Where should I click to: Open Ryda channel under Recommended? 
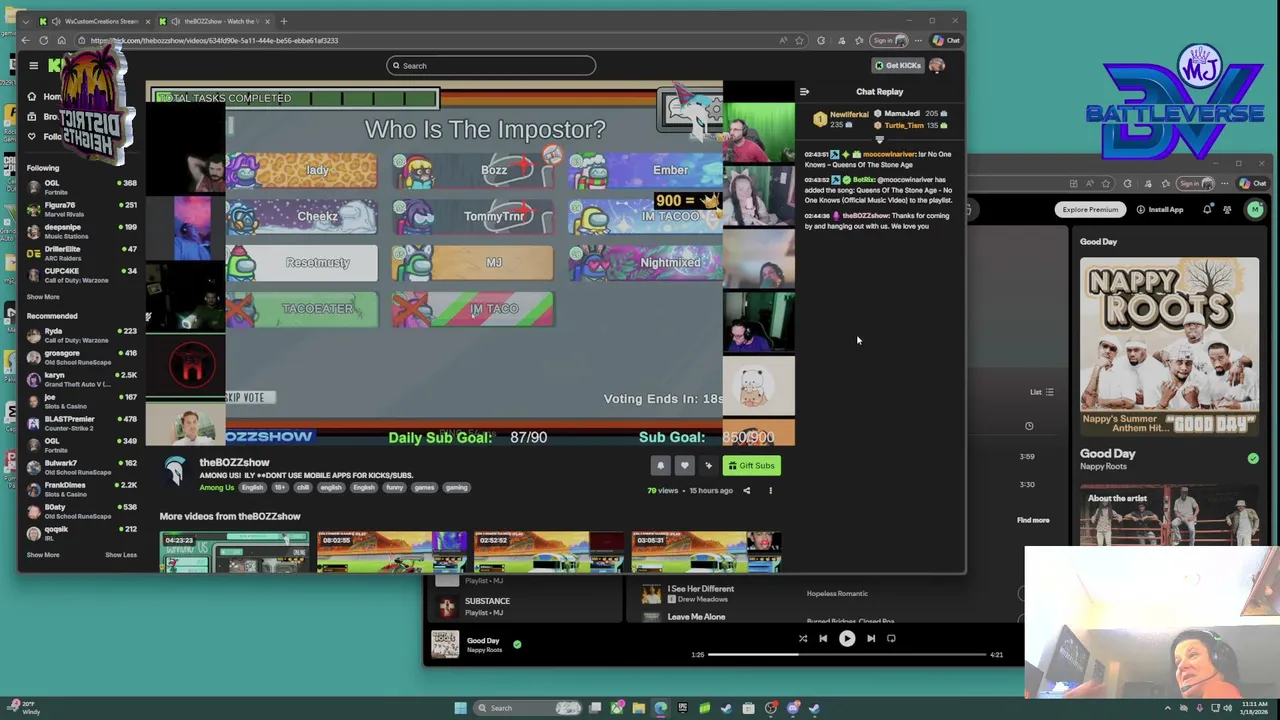pos(82,335)
